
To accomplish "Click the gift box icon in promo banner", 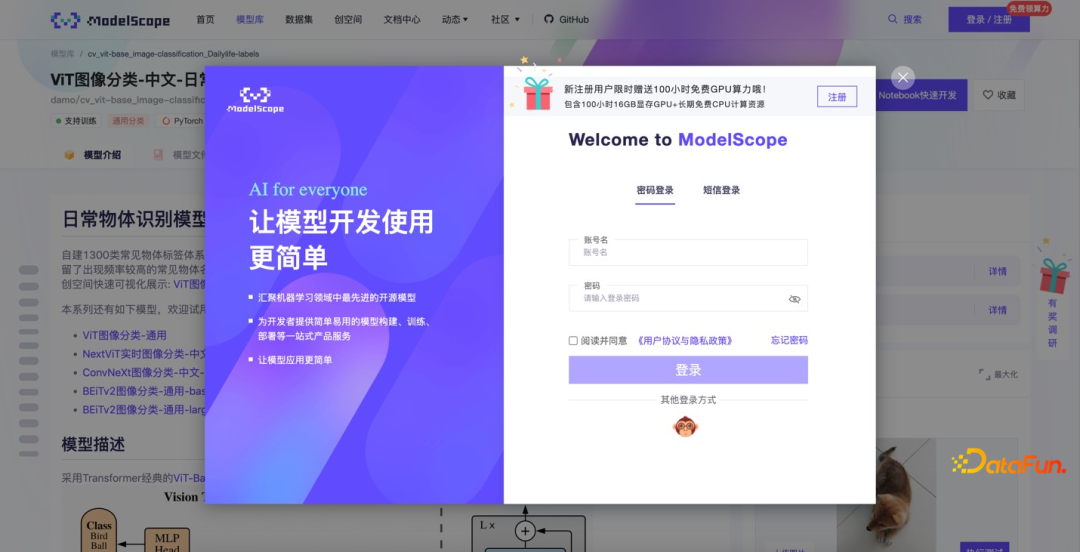I will (538, 93).
